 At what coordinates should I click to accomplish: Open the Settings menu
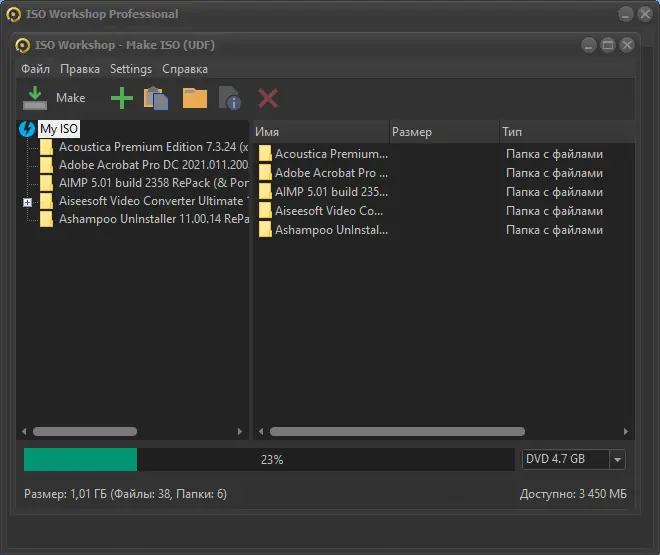coord(131,69)
